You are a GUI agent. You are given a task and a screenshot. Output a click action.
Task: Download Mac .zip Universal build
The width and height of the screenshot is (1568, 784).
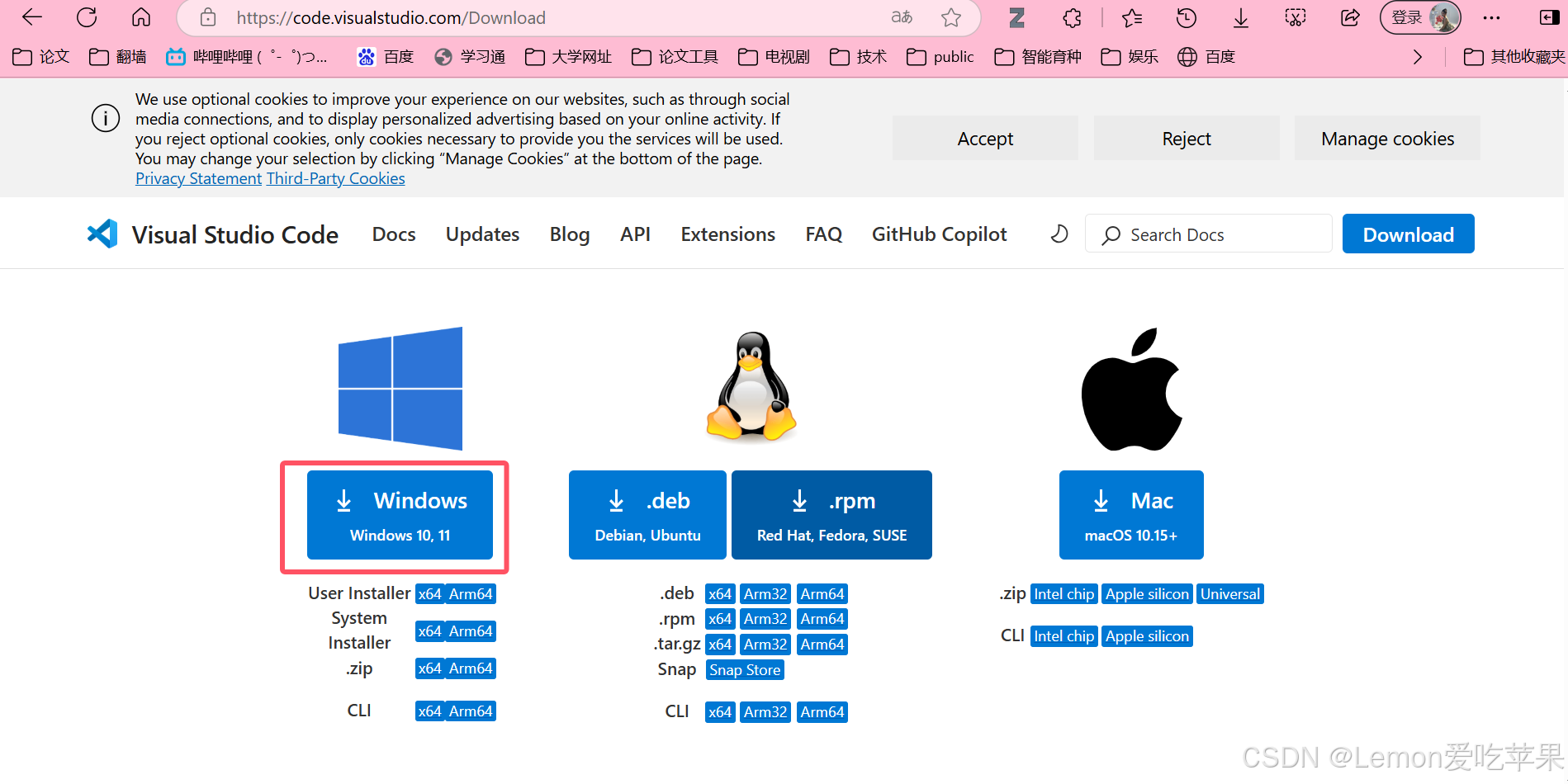pos(1230,594)
